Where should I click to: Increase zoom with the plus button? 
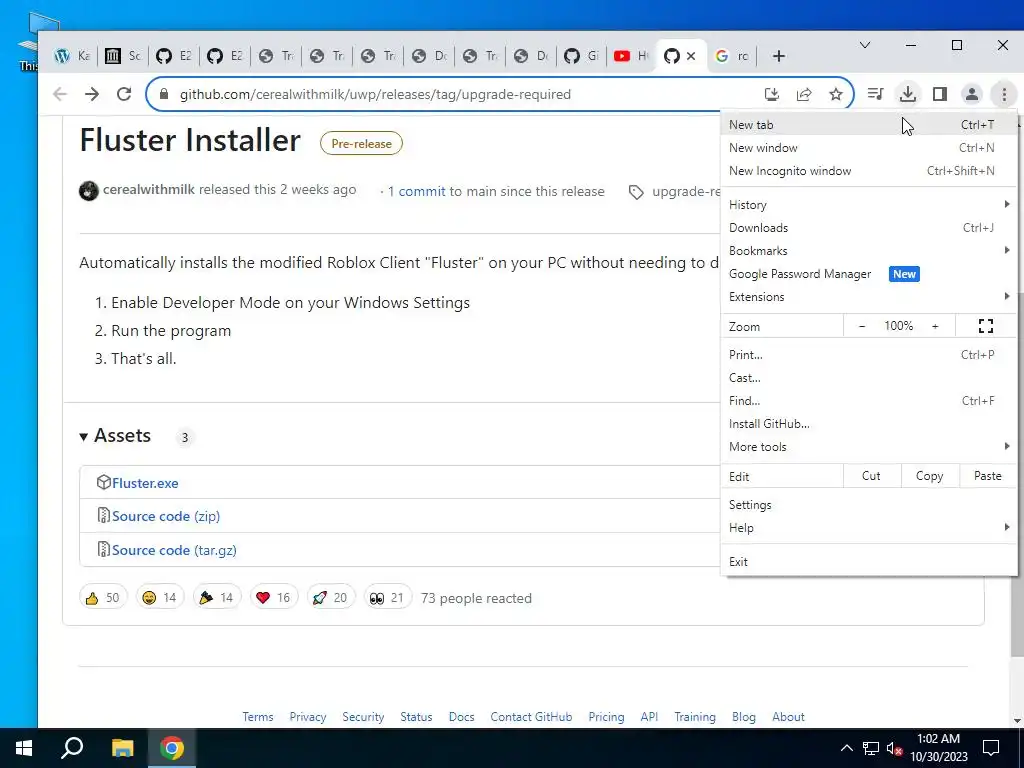(x=935, y=326)
